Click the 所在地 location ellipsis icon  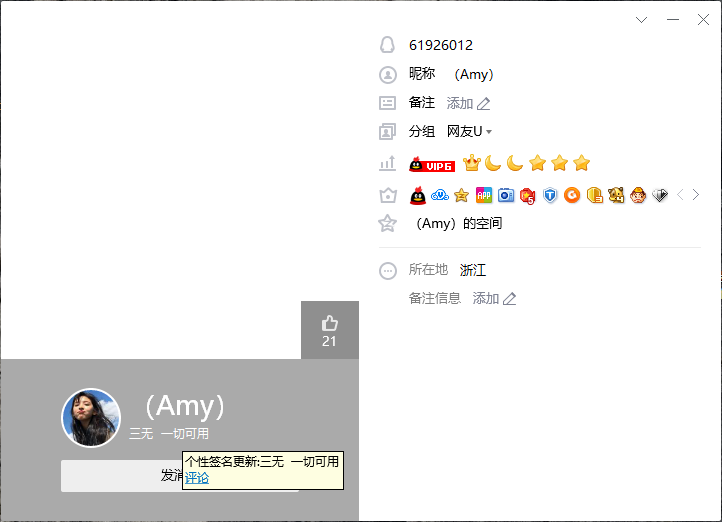point(388,271)
